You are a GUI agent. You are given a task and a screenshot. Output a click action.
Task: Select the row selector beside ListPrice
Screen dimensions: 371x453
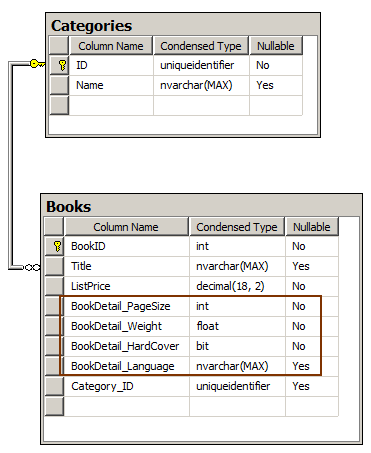pyautogui.click(x=54, y=286)
